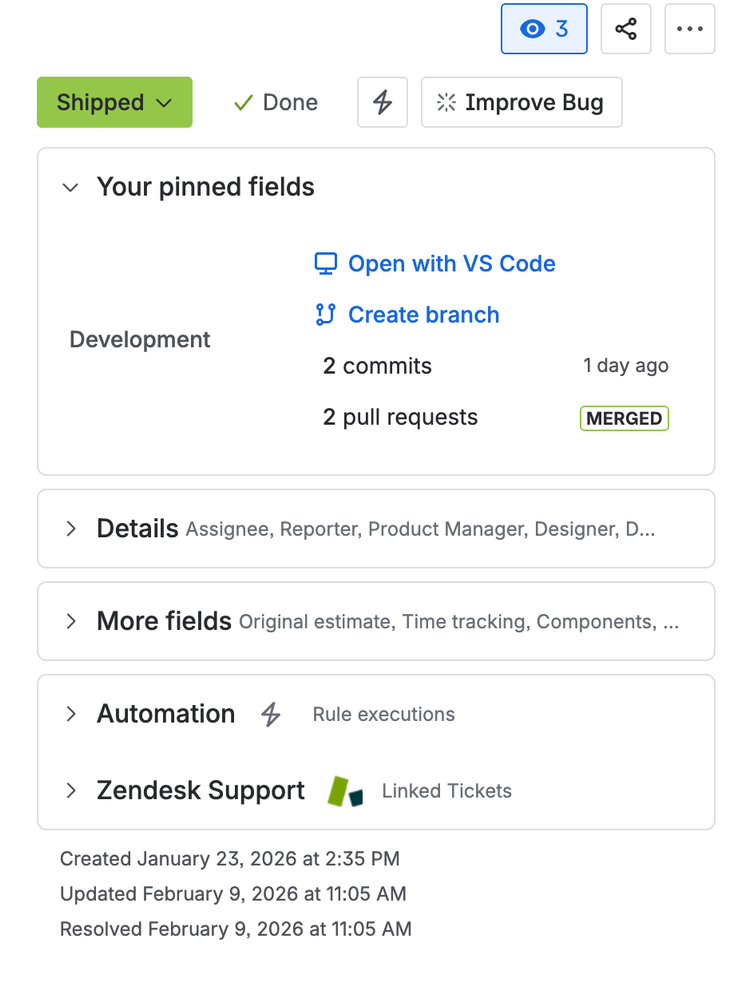Image resolution: width=746 pixels, height=998 pixels.
Task: Expand the More fields section
Action: 70,620
